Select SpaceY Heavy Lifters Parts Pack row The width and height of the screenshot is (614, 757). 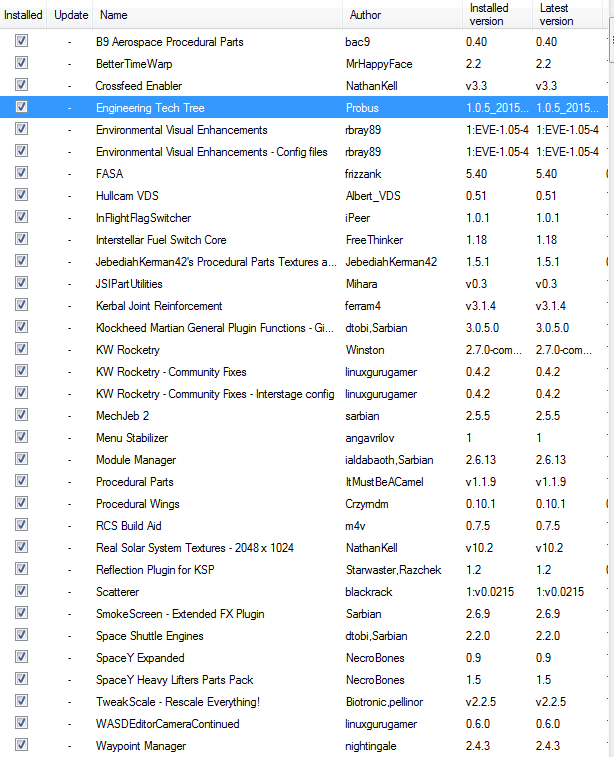click(x=304, y=680)
